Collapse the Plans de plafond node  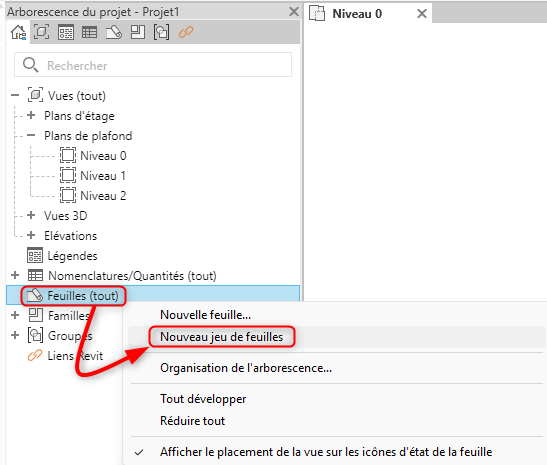31,135
